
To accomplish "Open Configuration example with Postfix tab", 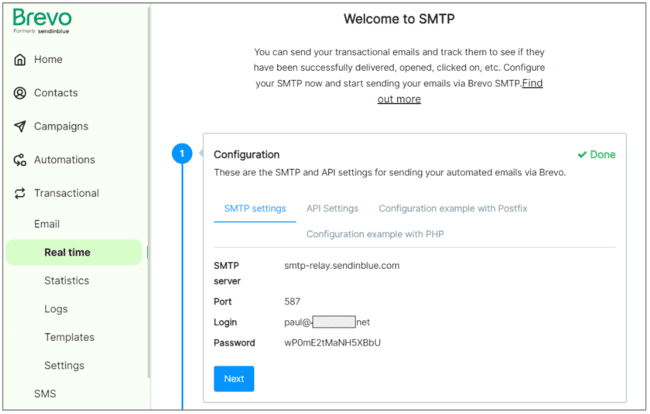I will [x=453, y=209].
